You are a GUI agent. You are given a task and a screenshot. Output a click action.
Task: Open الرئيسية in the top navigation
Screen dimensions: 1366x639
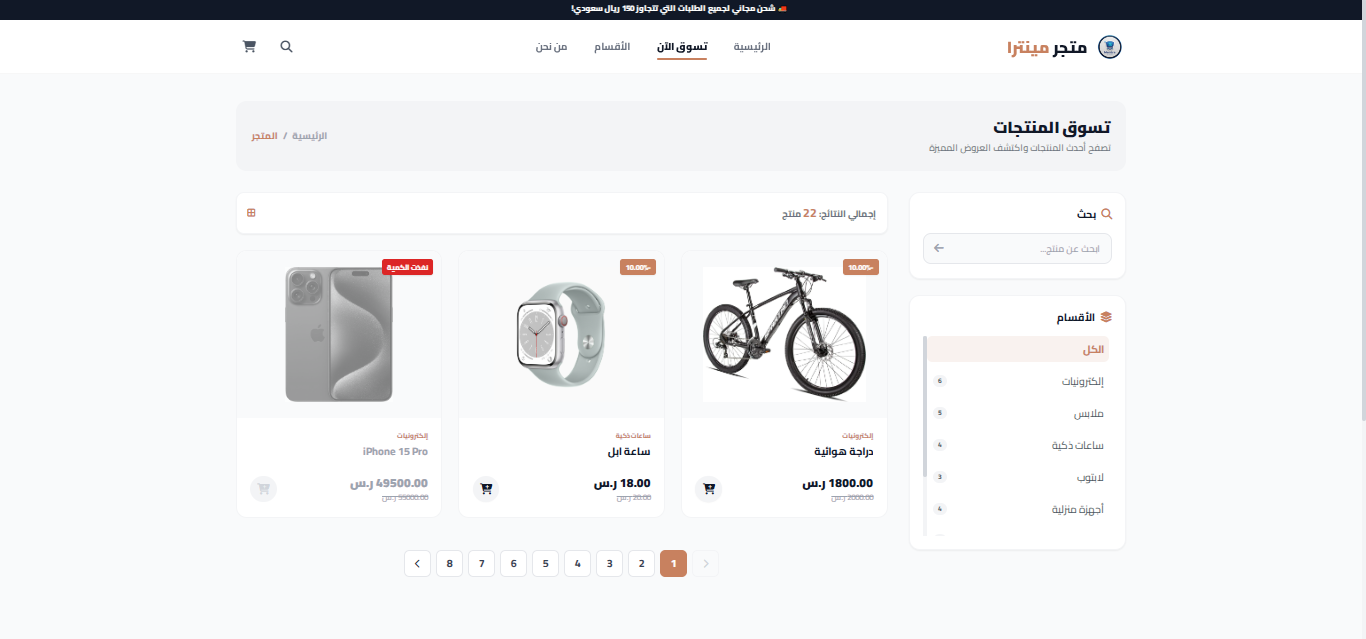tap(752, 47)
